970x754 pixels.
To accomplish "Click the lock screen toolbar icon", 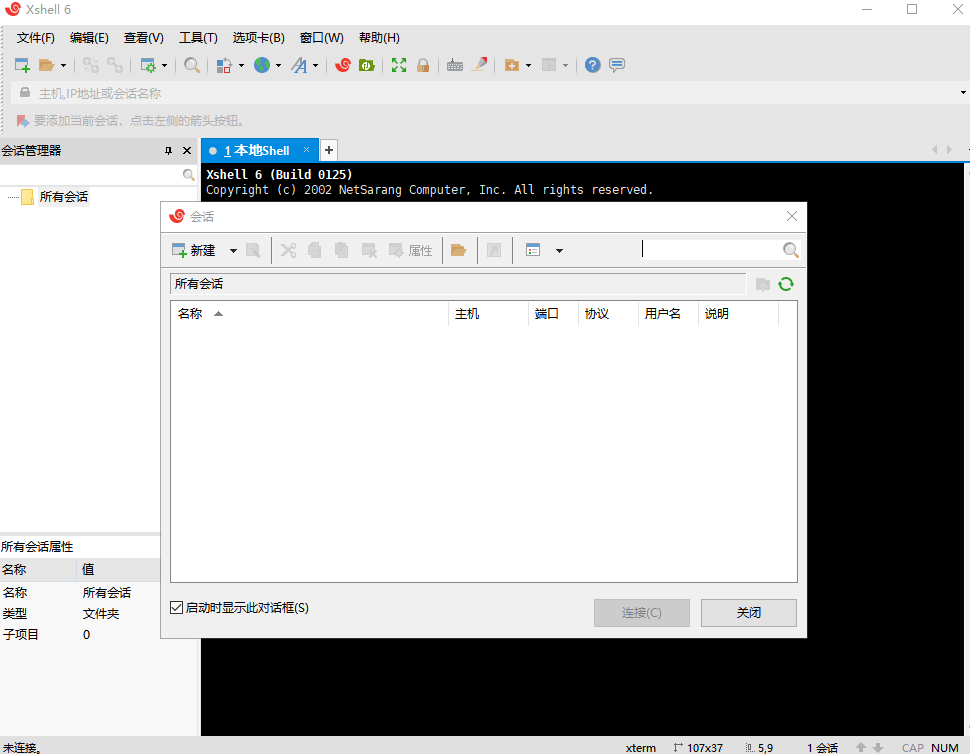I will [x=423, y=64].
